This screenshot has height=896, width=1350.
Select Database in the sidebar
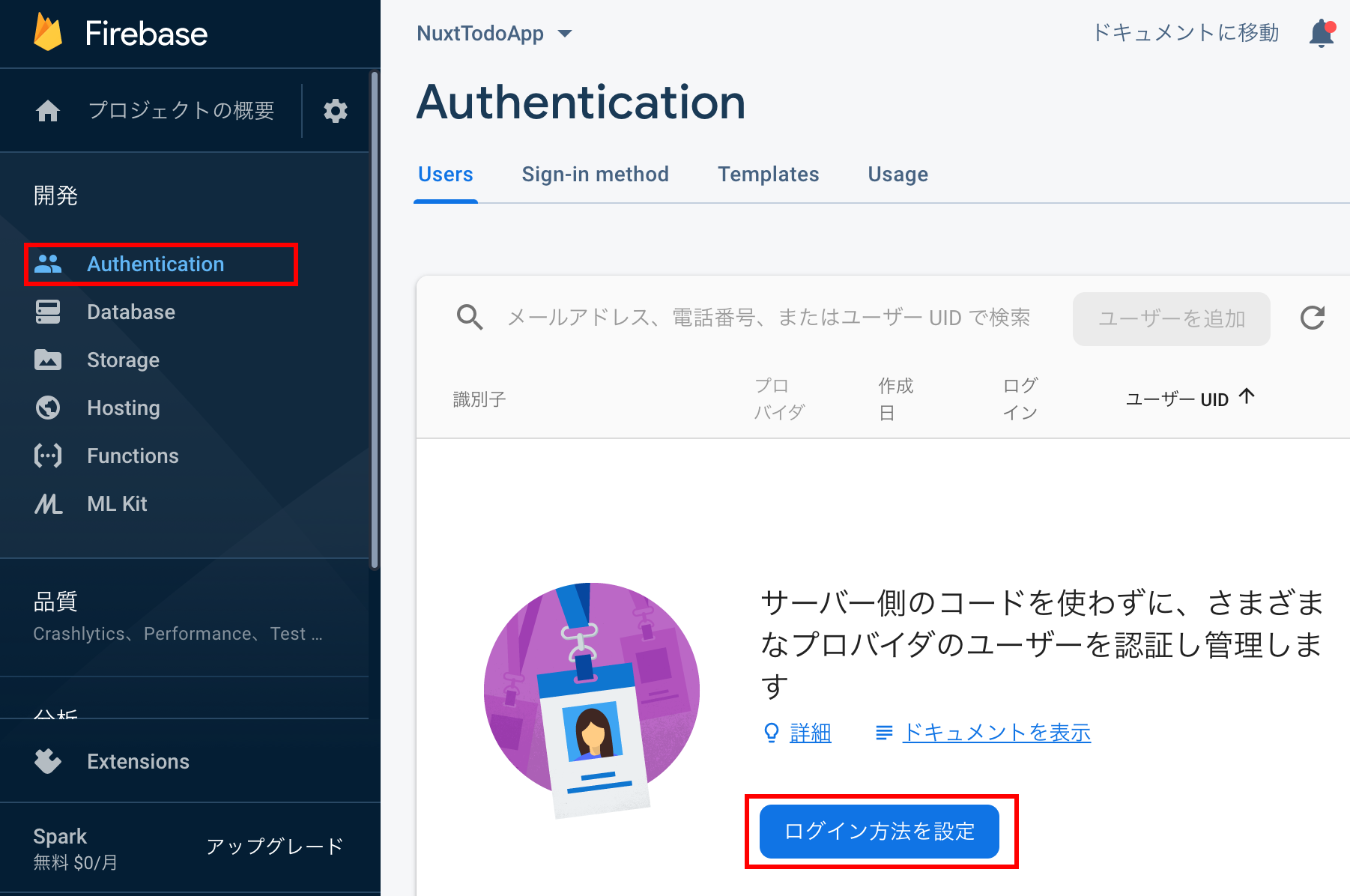tap(131, 312)
